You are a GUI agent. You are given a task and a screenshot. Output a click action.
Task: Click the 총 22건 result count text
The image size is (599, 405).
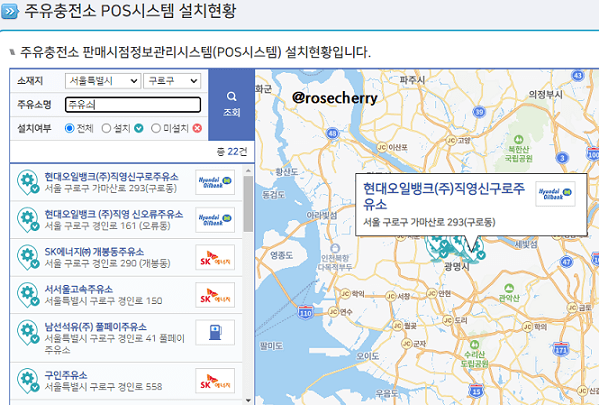pyautogui.click(x=232, y=152)
